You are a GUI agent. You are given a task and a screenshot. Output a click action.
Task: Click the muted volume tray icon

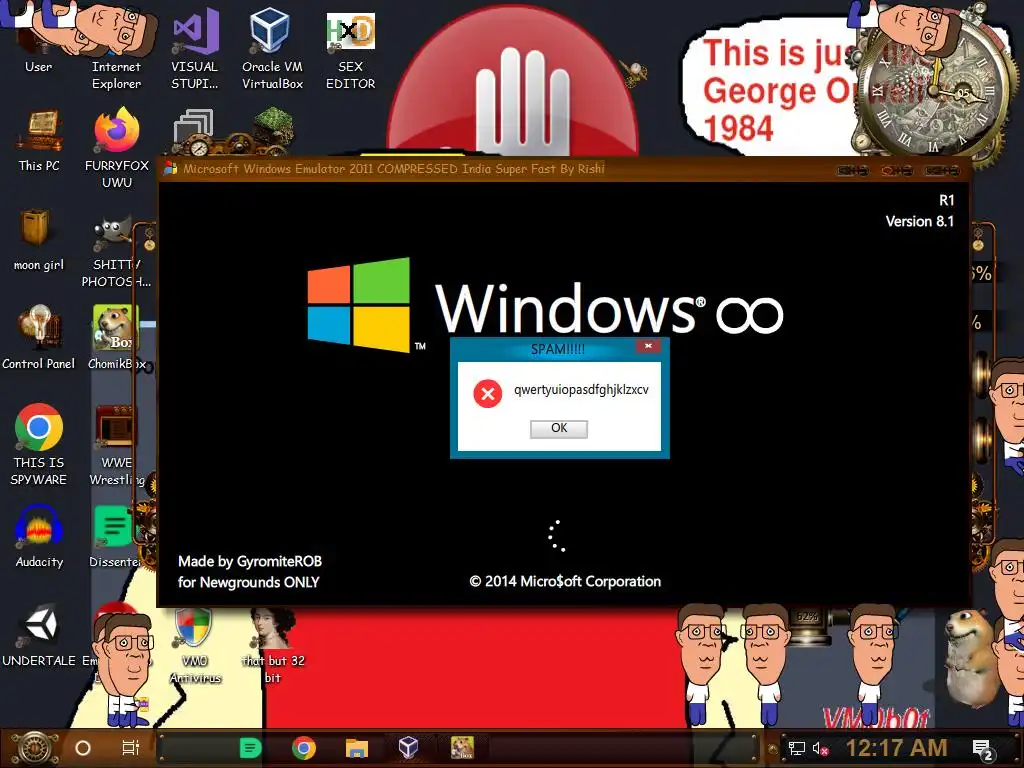(x=820, y=749)
